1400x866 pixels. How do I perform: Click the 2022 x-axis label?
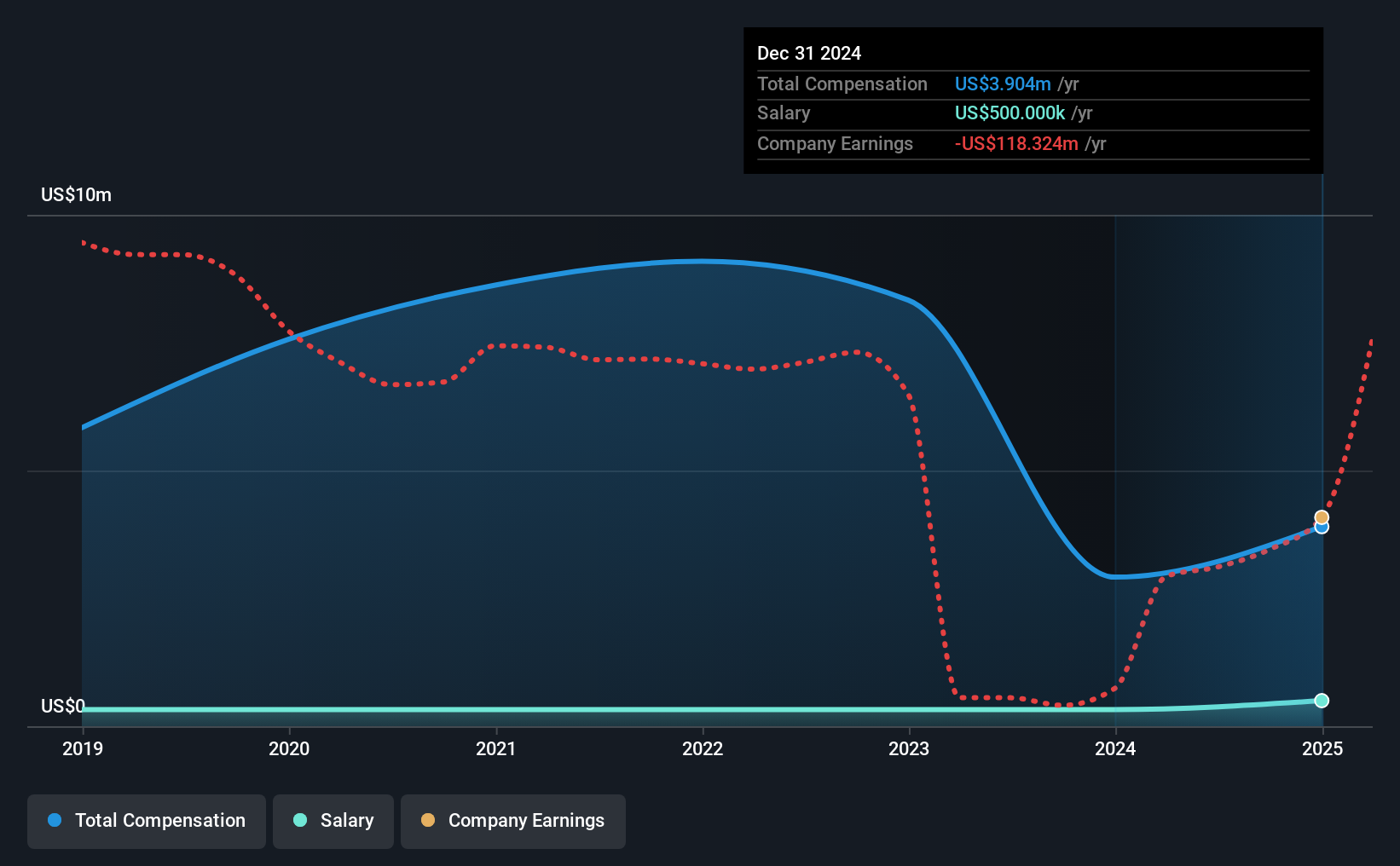point(703,748)
